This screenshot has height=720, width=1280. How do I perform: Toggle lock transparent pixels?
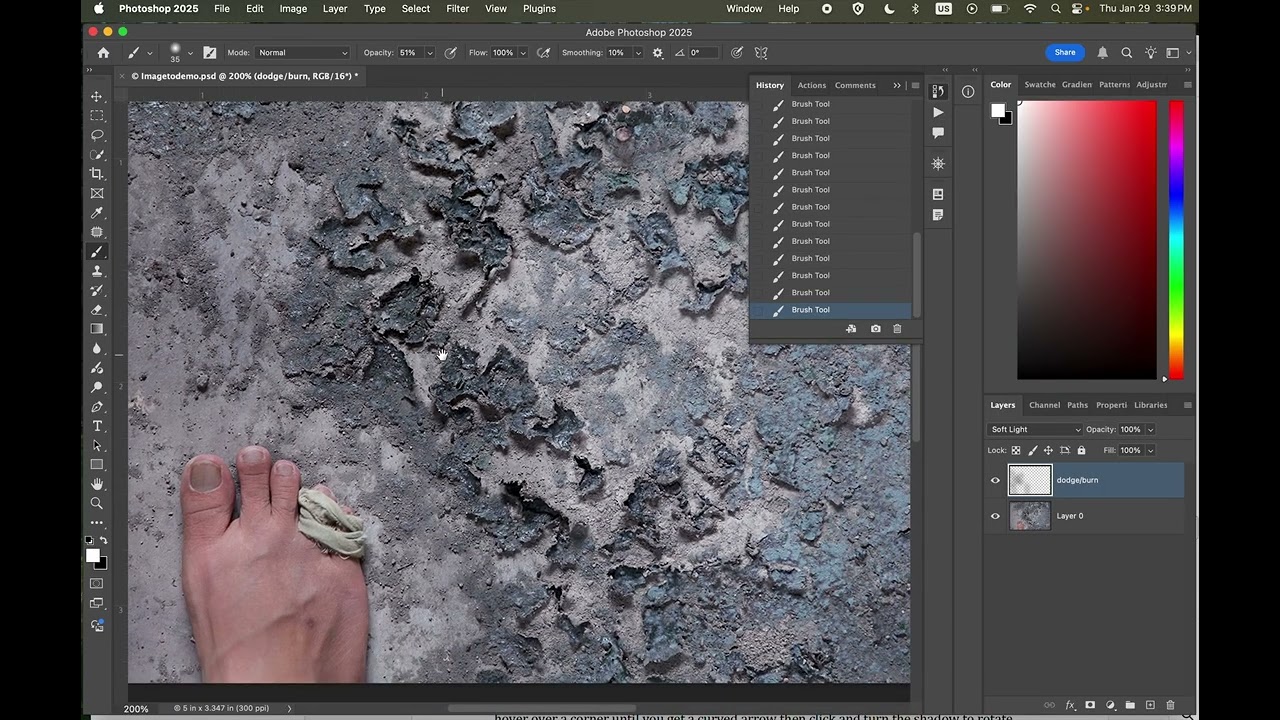coord(1016,451)
